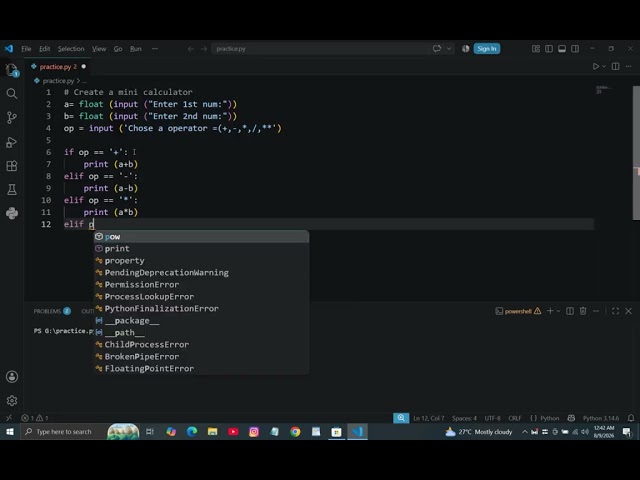Open the Edit menu
640x480 pixels.
[x=44, y=49]
